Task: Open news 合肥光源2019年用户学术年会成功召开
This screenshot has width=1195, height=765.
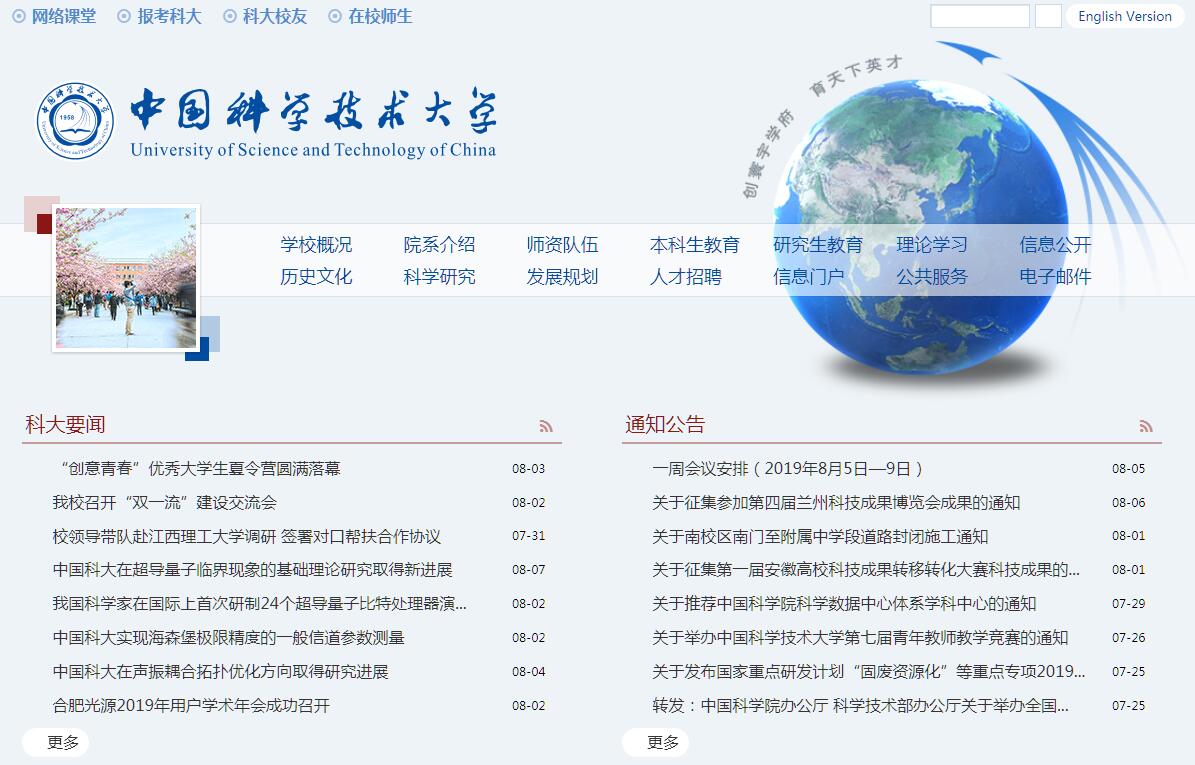Action: 191,706
